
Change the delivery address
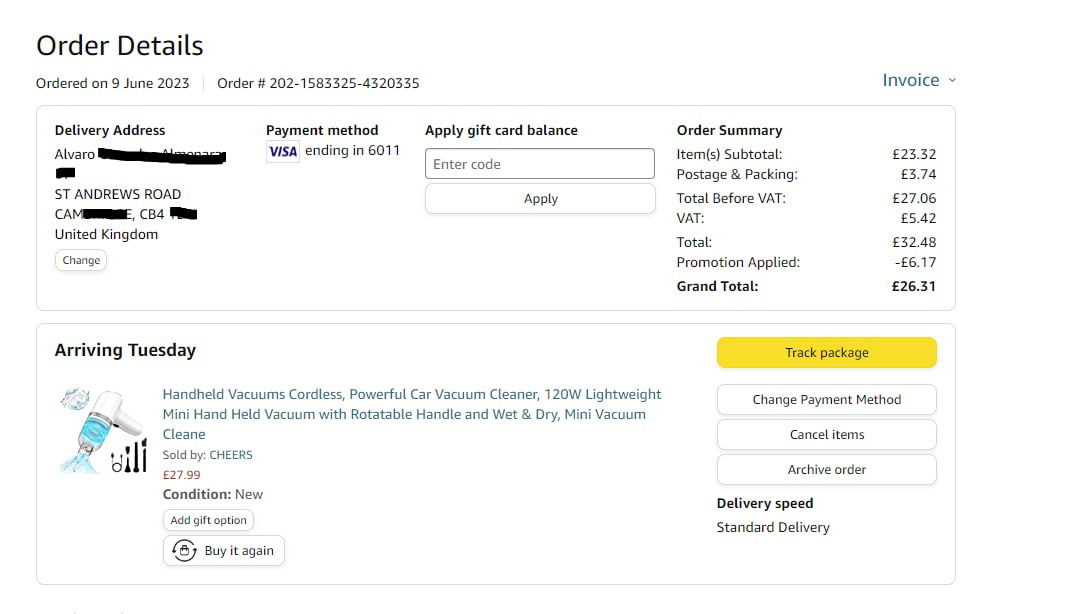point(81,260)
